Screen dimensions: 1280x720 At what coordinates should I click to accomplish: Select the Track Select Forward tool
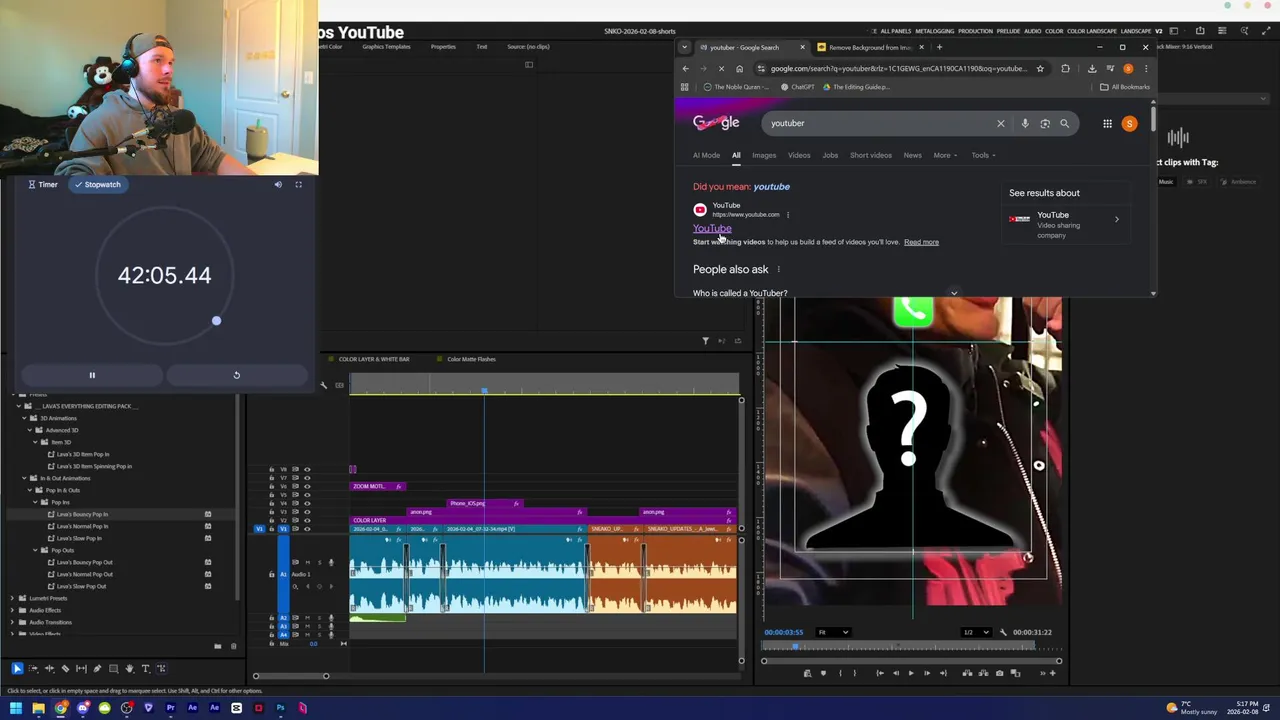tap(33, 668)
